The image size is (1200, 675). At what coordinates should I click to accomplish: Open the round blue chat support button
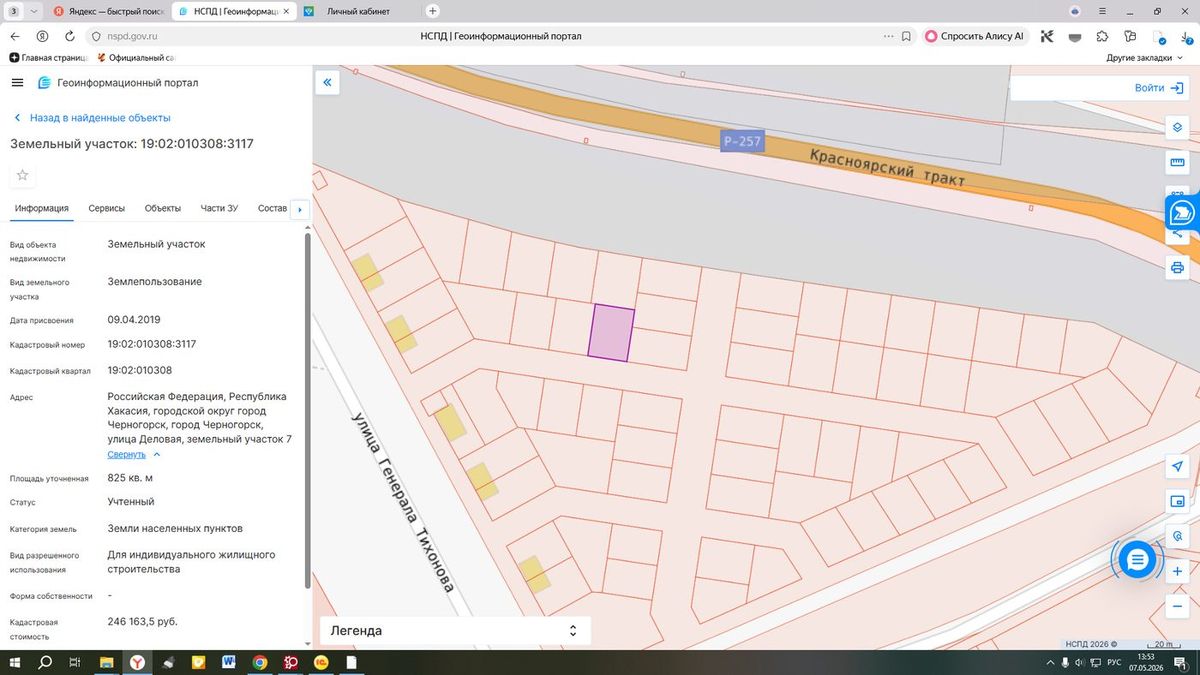coord(1137,560)
